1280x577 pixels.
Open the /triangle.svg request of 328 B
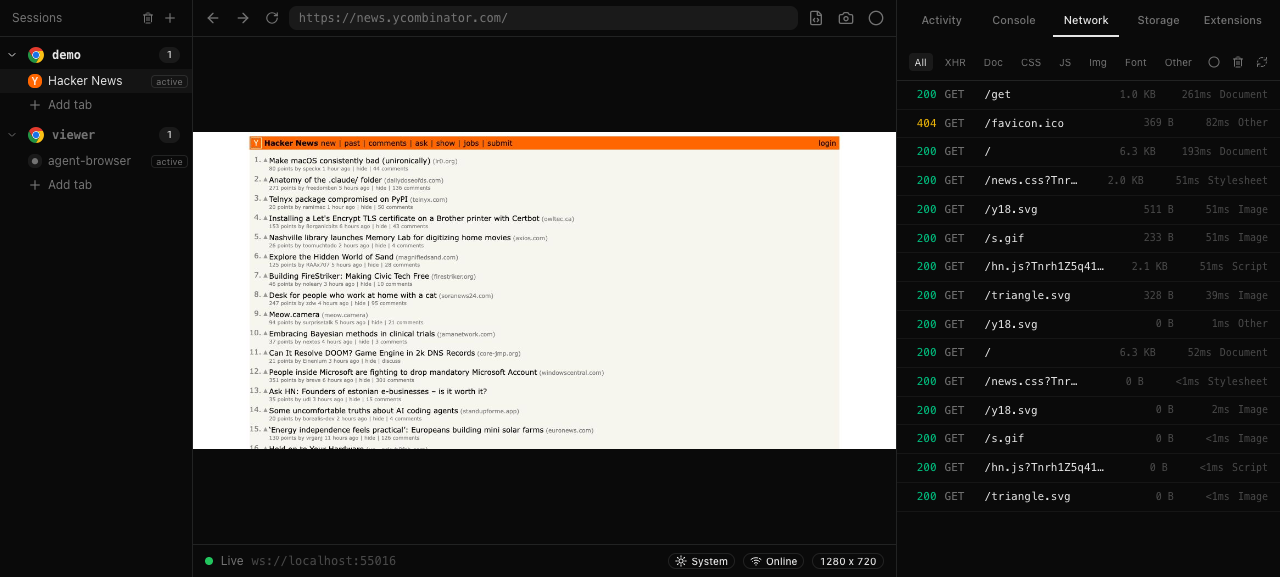pyautogui.click(x=1088, y=296)
